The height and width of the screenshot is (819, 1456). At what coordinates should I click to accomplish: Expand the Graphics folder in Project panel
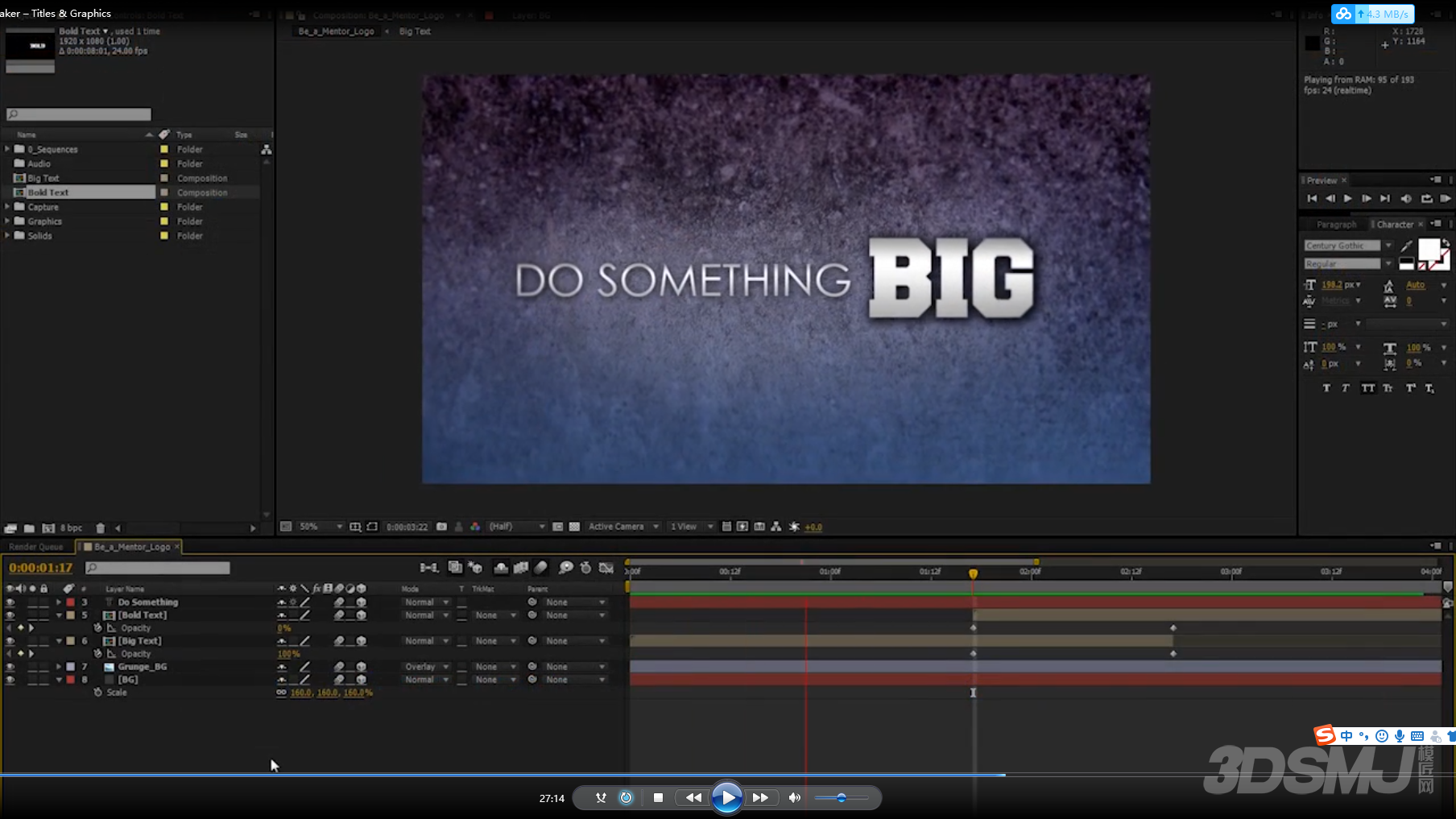pyautogui.click(x=7, y=221)
